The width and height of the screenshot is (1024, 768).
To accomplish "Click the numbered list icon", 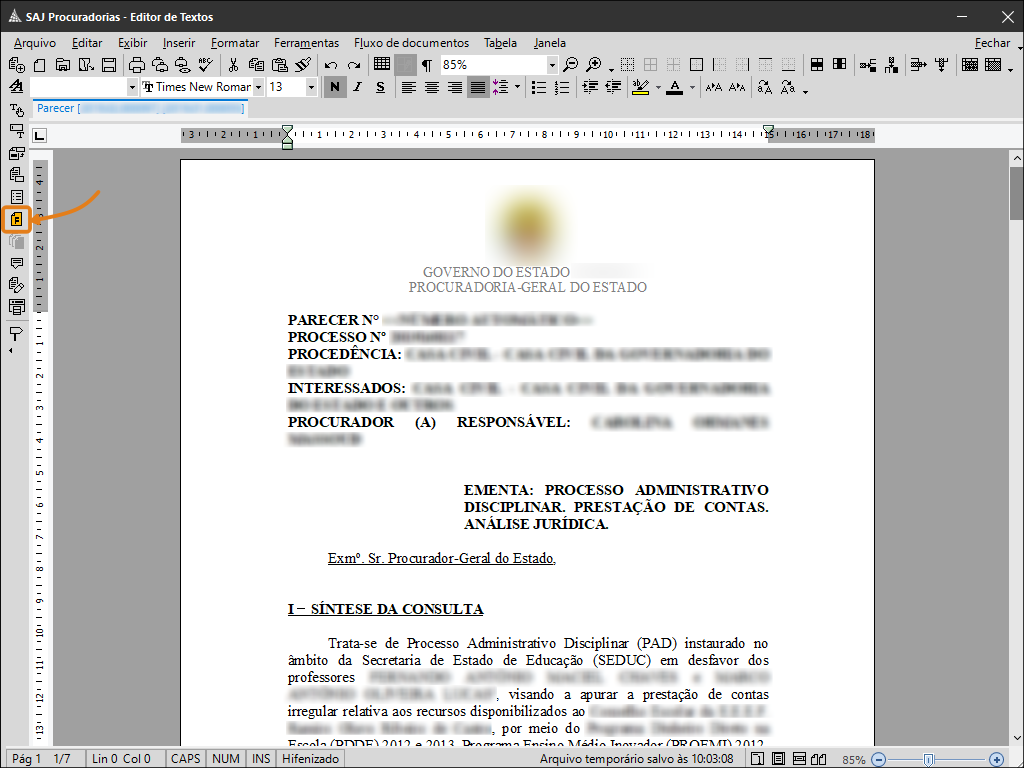I will [562, 87].
